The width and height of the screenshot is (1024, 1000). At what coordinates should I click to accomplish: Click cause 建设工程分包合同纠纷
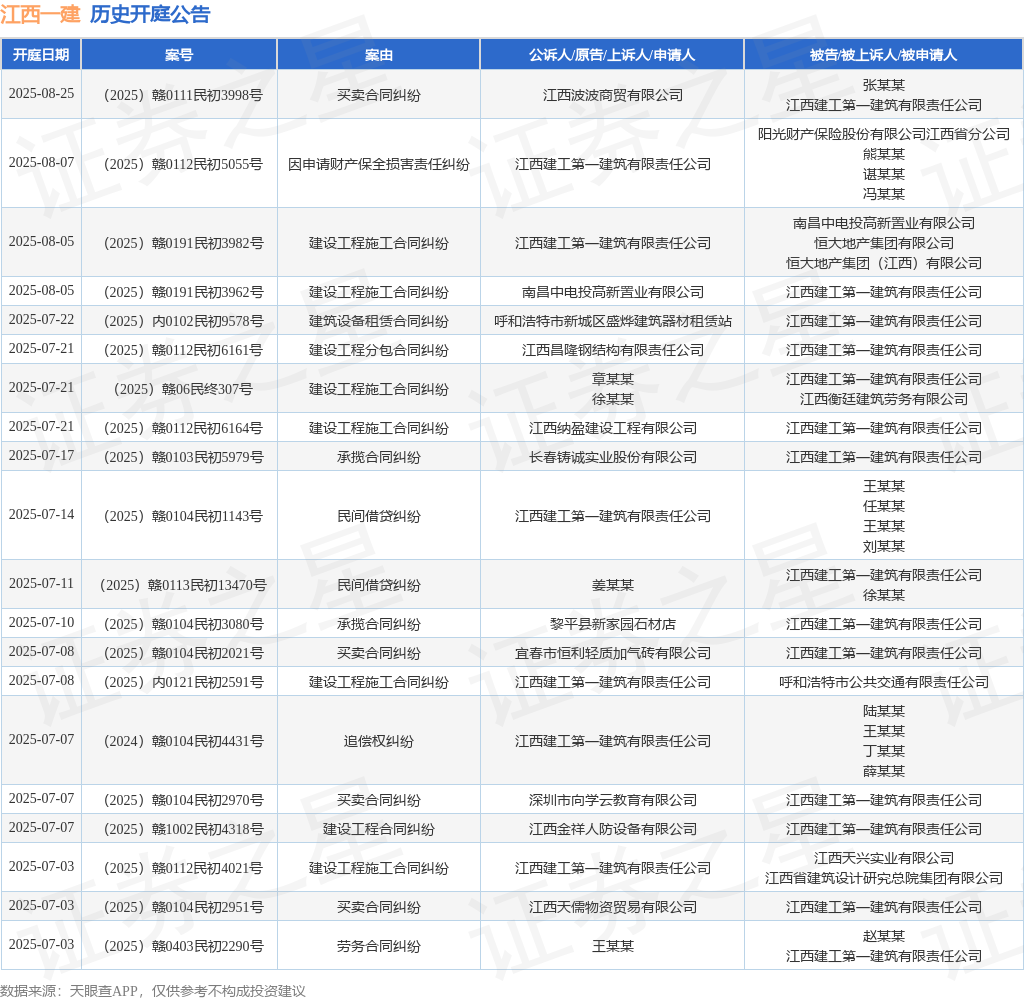click(379, 350)
